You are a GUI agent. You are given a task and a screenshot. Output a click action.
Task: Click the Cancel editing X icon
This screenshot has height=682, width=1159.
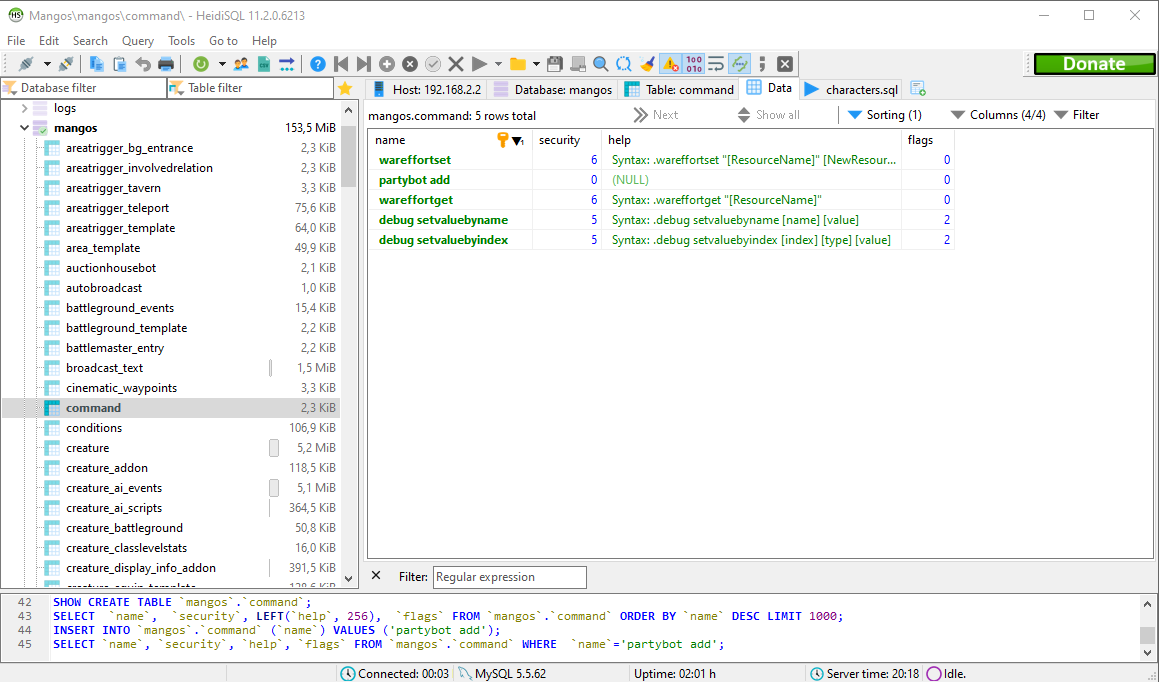tap(456, 64)
